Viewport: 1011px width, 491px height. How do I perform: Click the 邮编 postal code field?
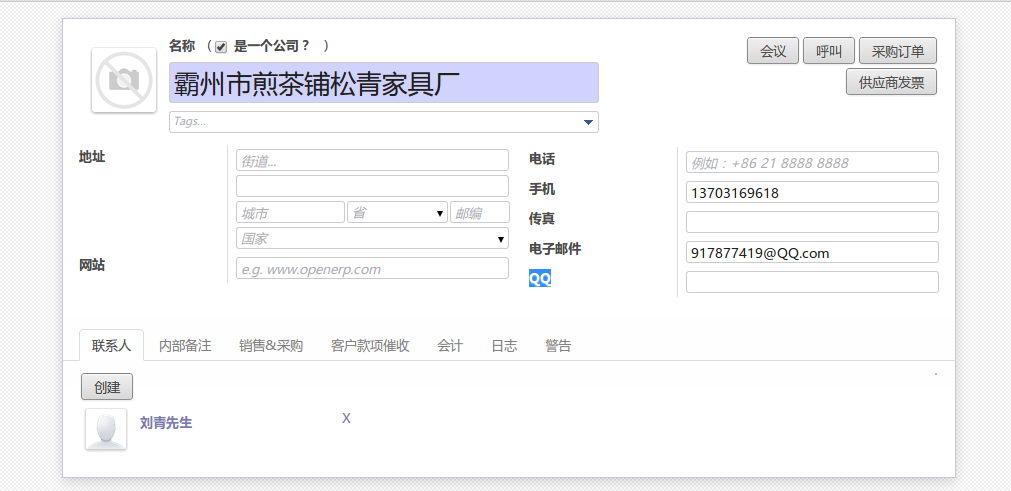(x=480, y=213)
